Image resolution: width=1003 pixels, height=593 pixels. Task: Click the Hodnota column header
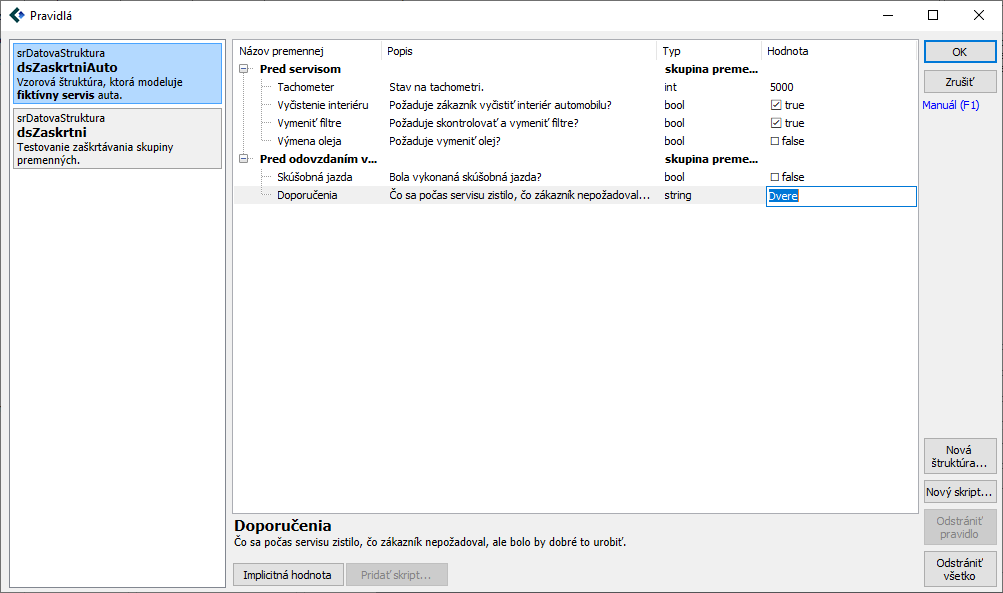coord(788,51)
